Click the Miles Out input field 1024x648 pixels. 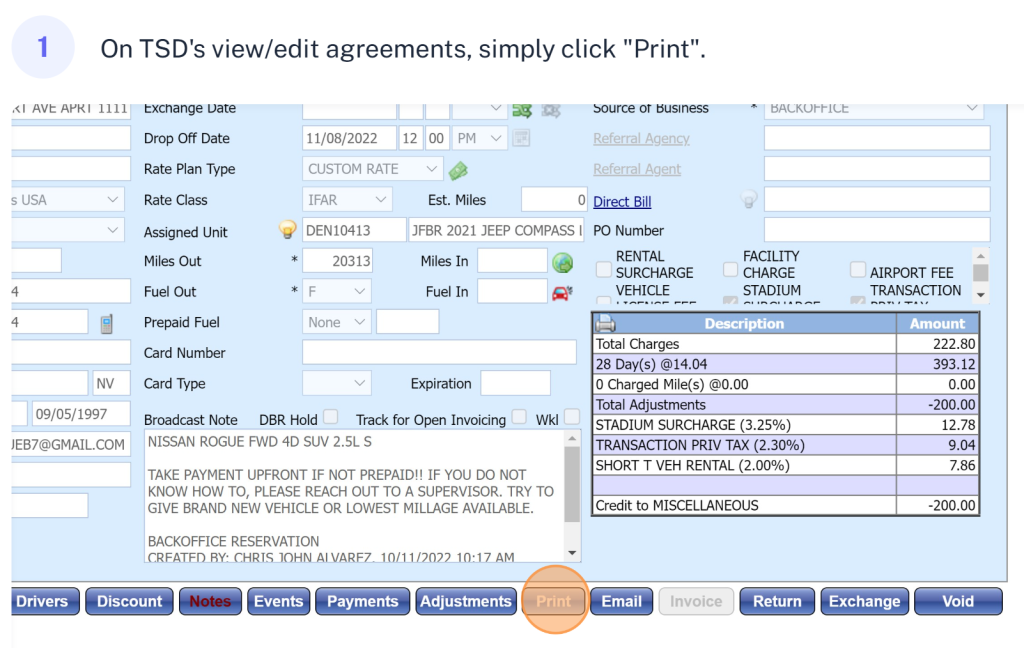click(338, 261)
